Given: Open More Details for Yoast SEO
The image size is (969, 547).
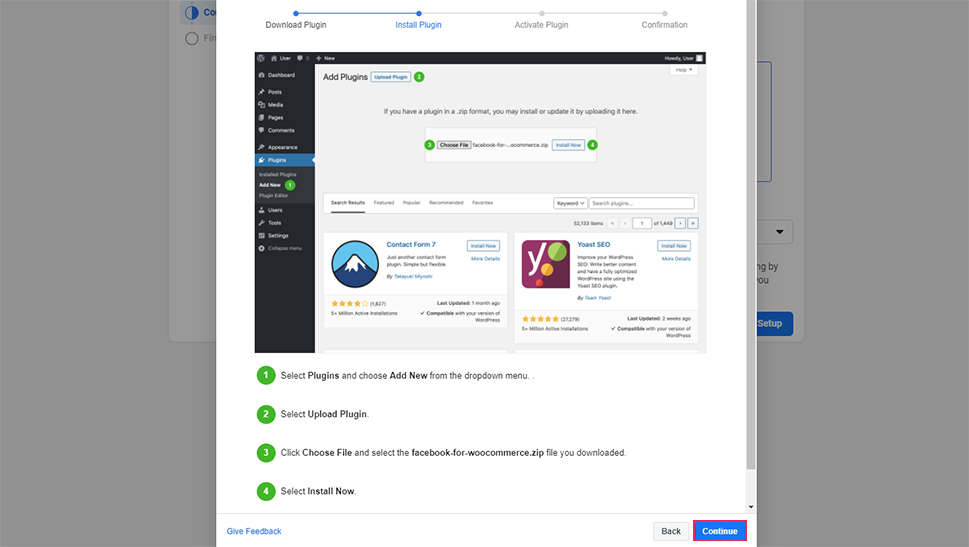Looking at the screenshot, I should pyautogui.click(x=676, y=259).
